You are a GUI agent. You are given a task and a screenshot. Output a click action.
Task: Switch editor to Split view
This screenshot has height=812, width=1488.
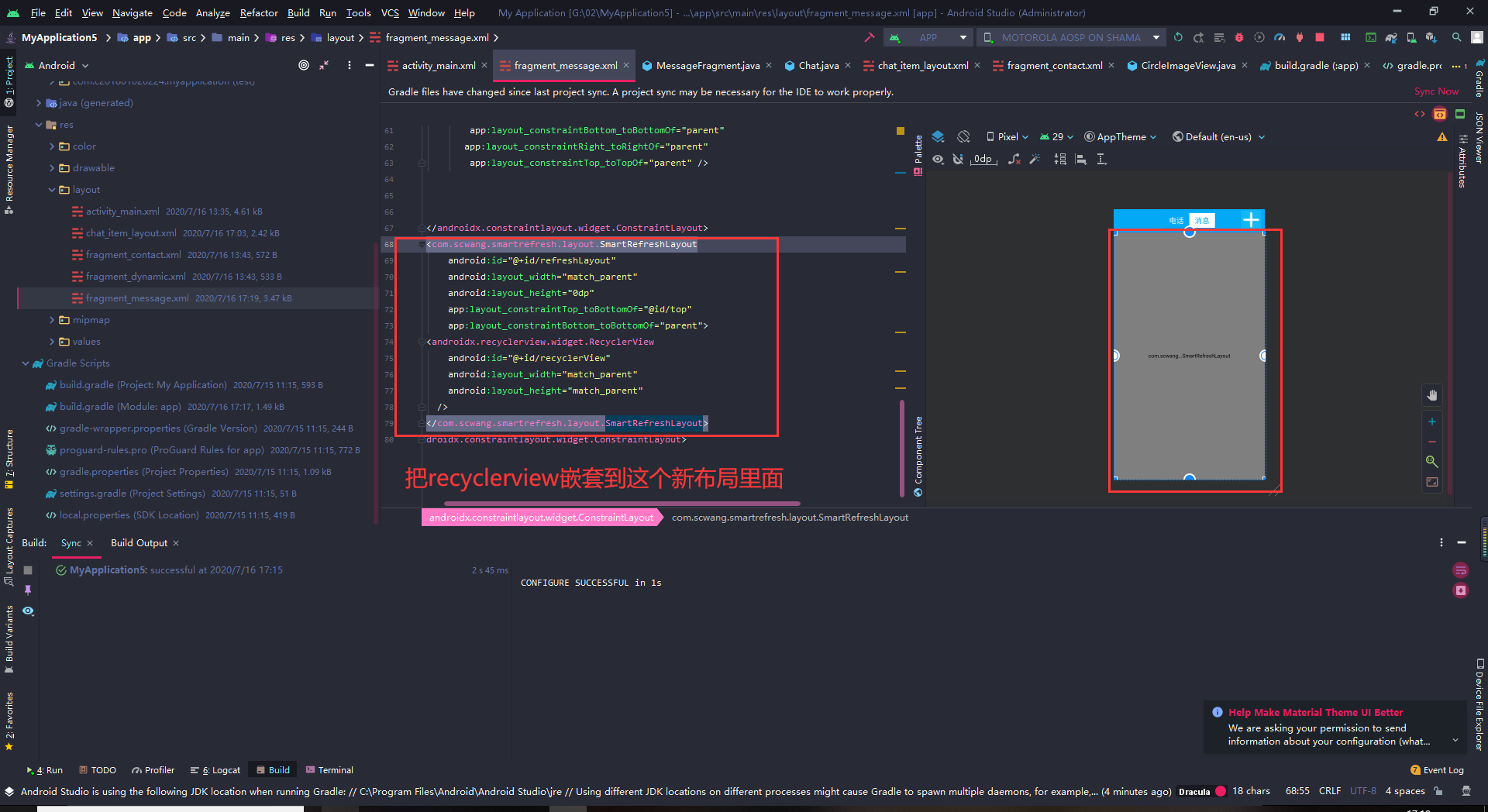[x=1440, y=114]
